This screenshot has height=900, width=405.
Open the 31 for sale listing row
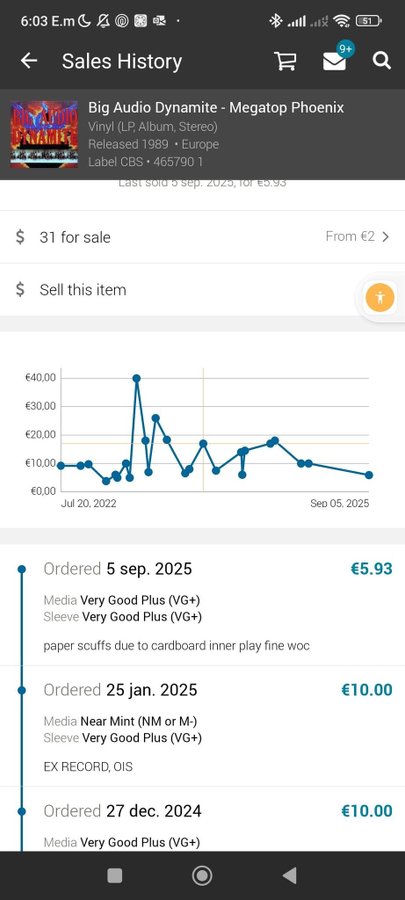[202, 237]
